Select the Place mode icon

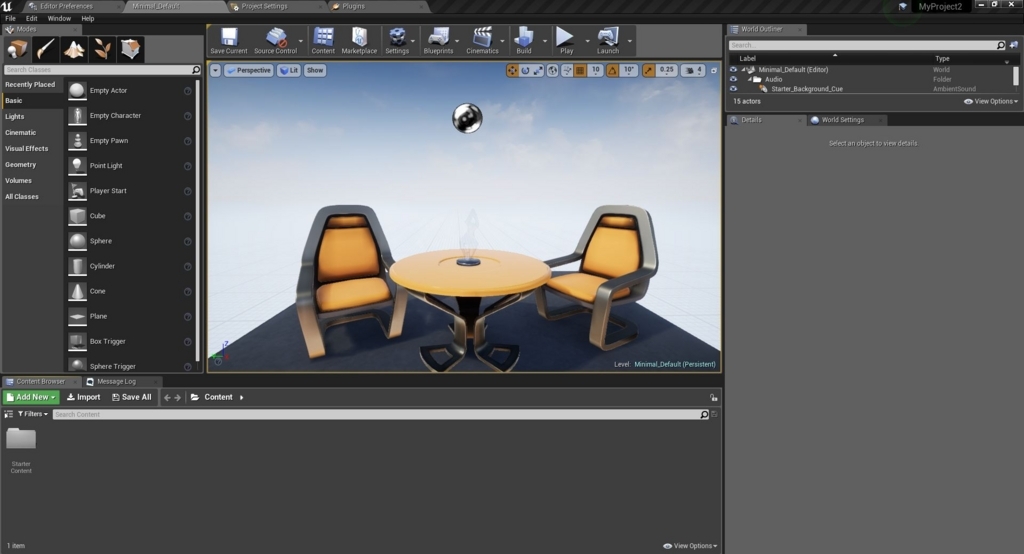(x=17, y=49)
